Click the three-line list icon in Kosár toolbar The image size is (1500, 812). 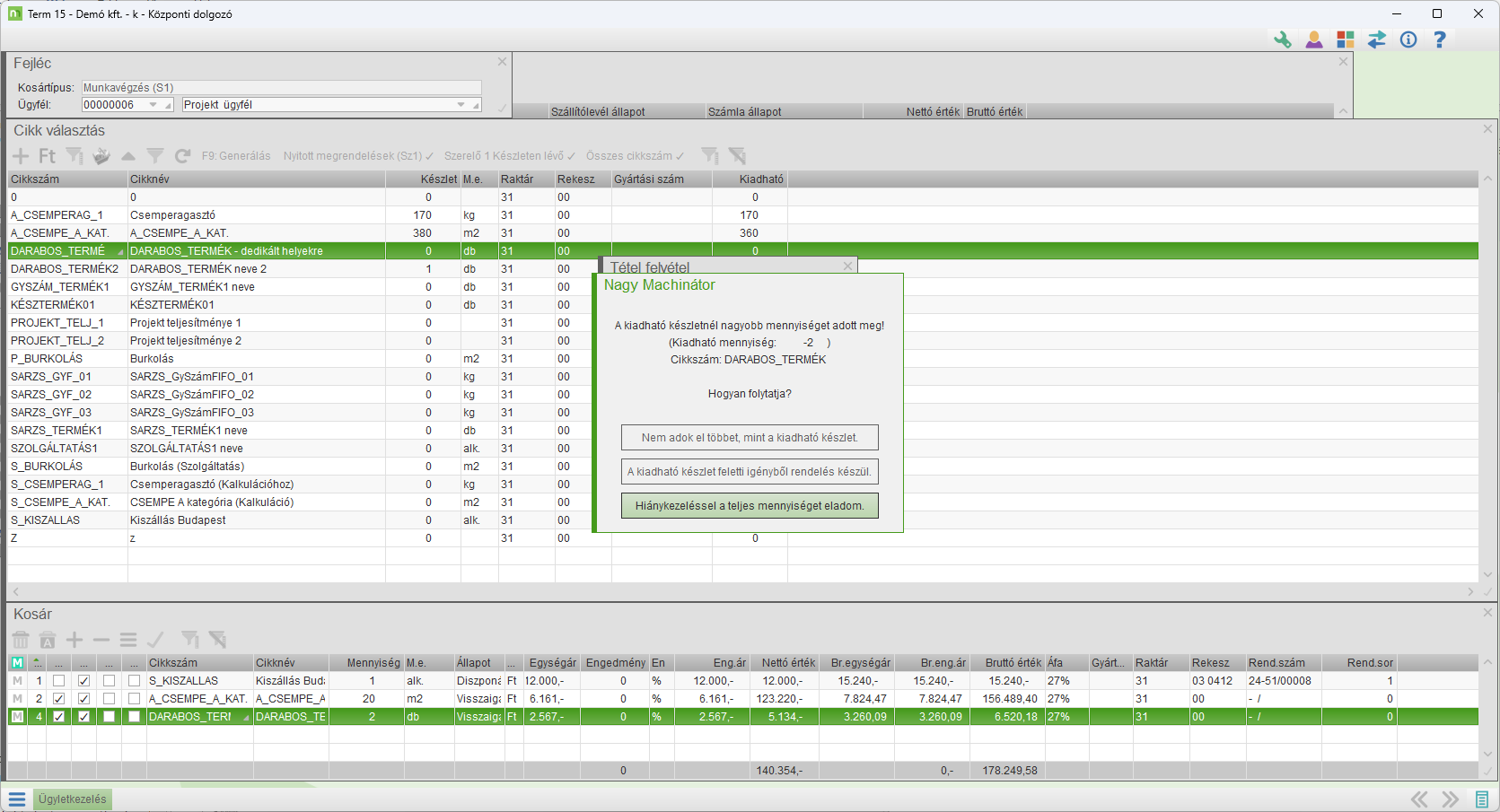[x=128, y=640]
